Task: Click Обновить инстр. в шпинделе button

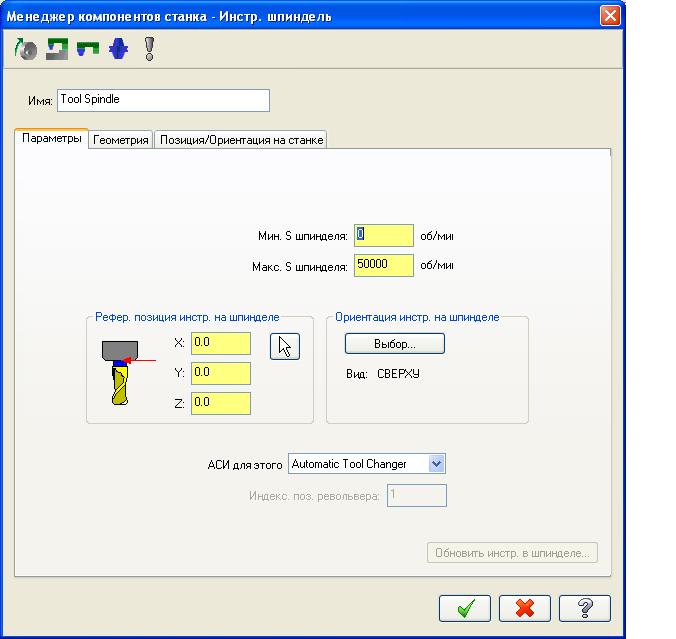Action: [x=512, y=553]
